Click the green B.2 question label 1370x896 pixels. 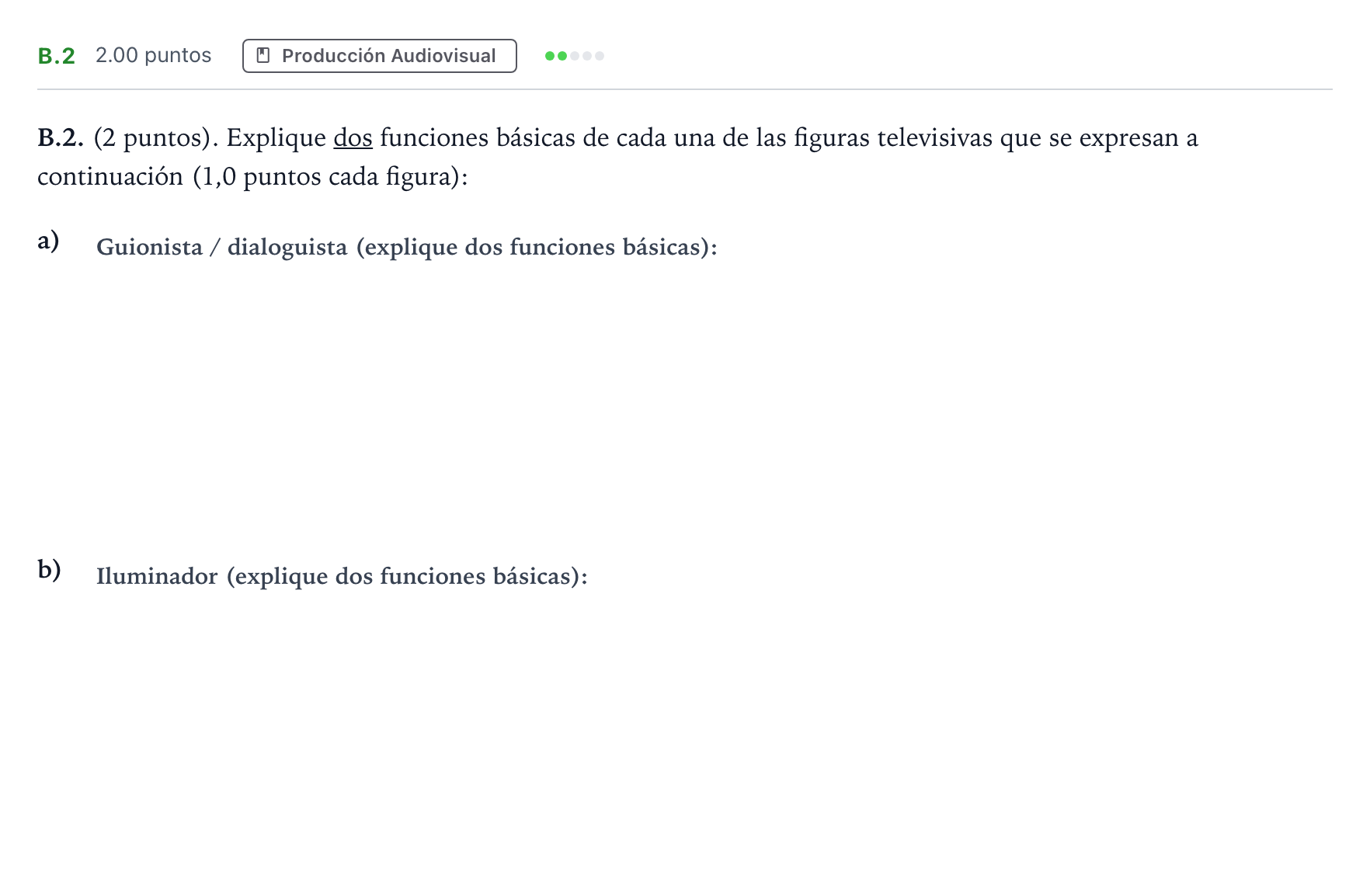57,56
